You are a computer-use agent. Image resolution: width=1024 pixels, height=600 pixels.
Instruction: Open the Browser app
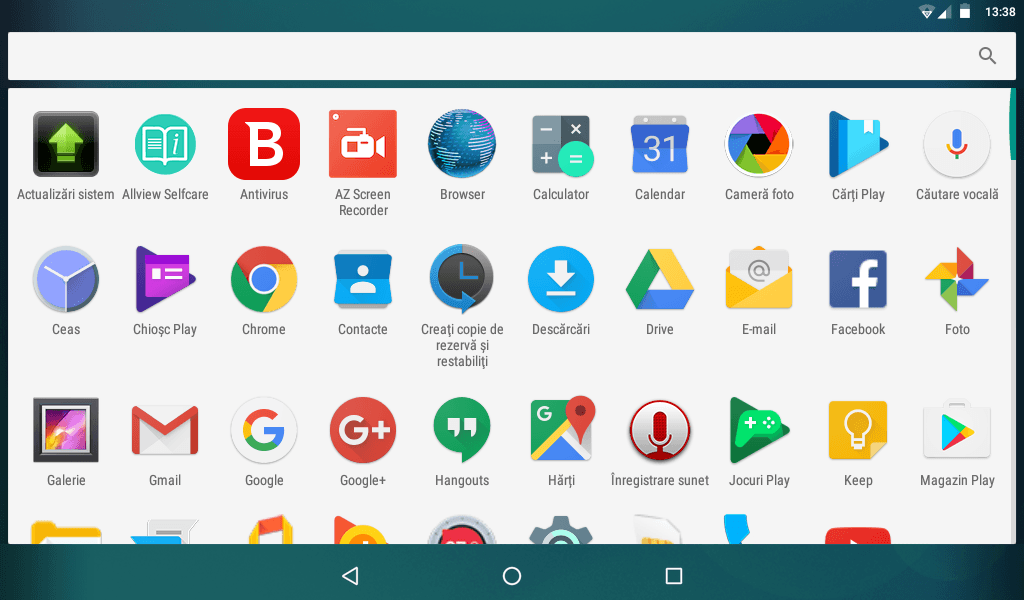pyautogui.click(x=462, y=144)
